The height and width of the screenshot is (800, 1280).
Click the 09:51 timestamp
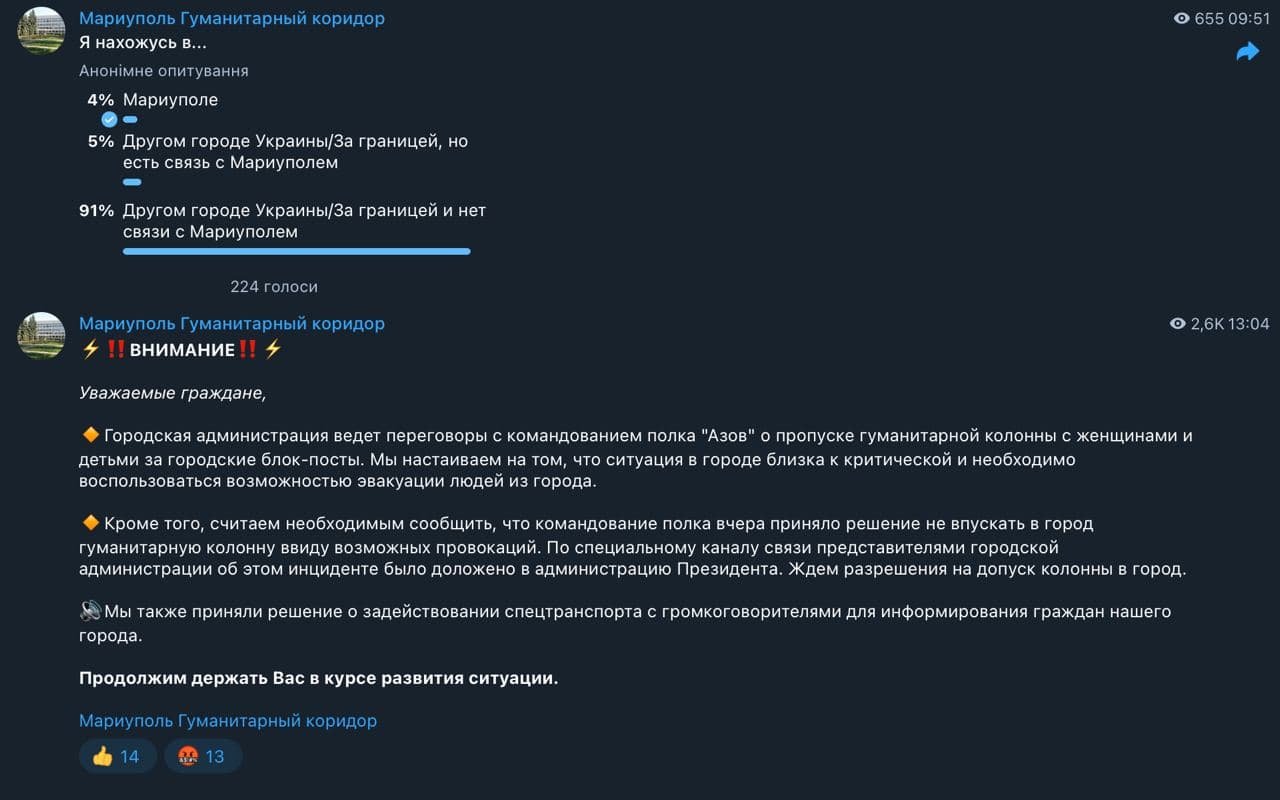1249,19
